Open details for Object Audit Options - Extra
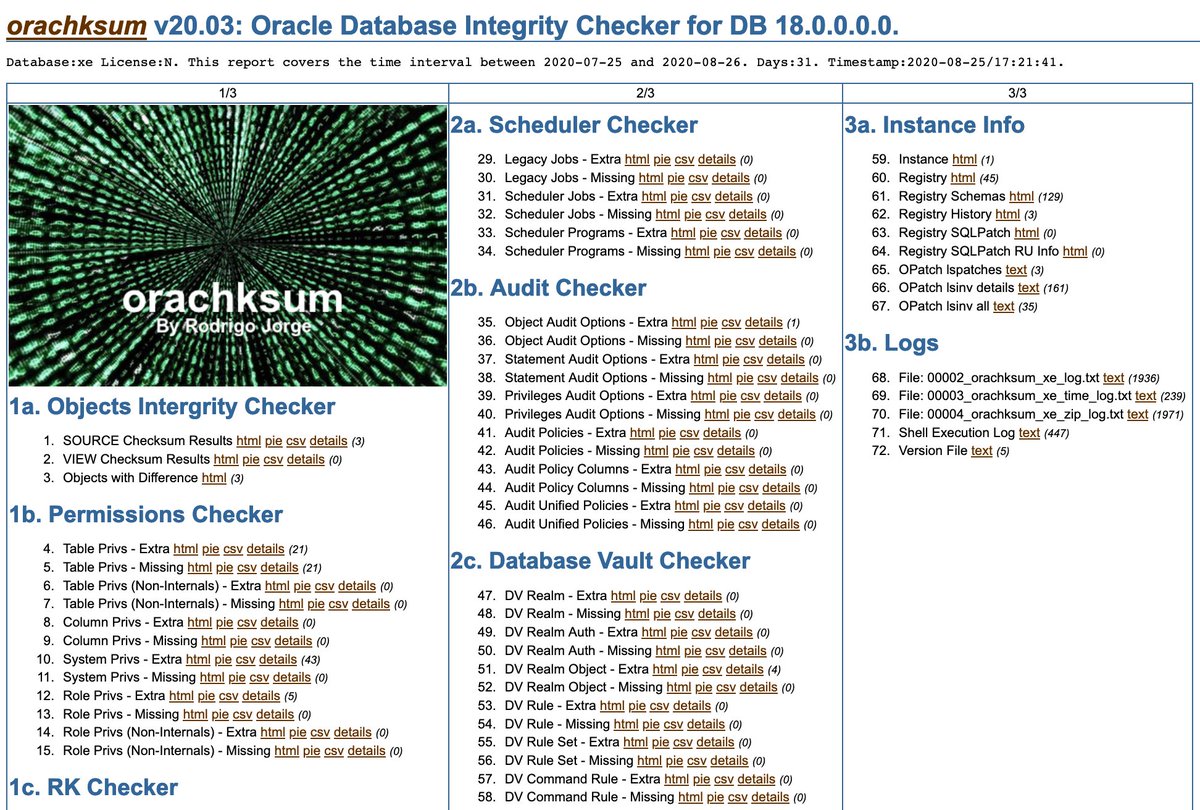Screen dimensions: 1200x810 pos(764,322)
